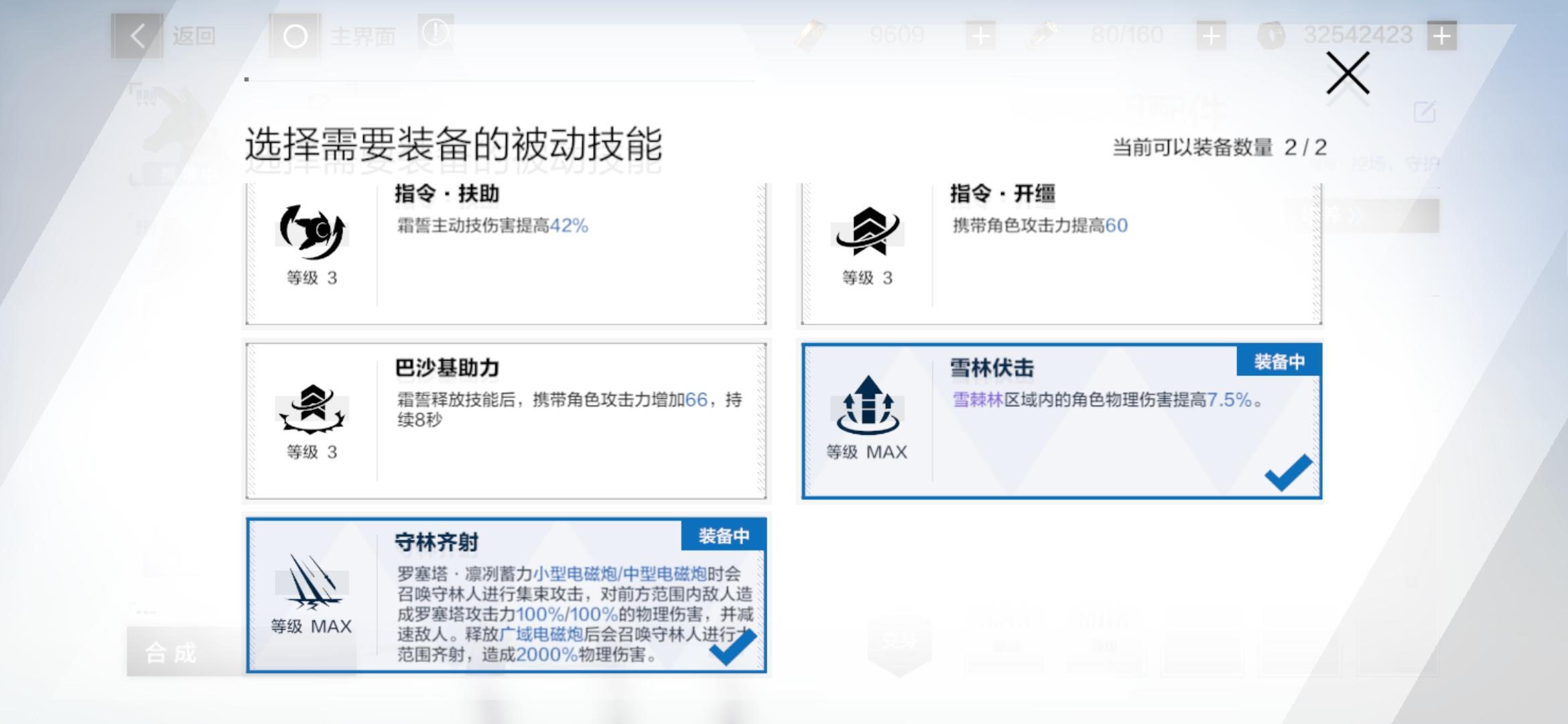Click the plus button beside 80/160
Viewport: 1568px width, 724px height.
tap(1211, 36)
